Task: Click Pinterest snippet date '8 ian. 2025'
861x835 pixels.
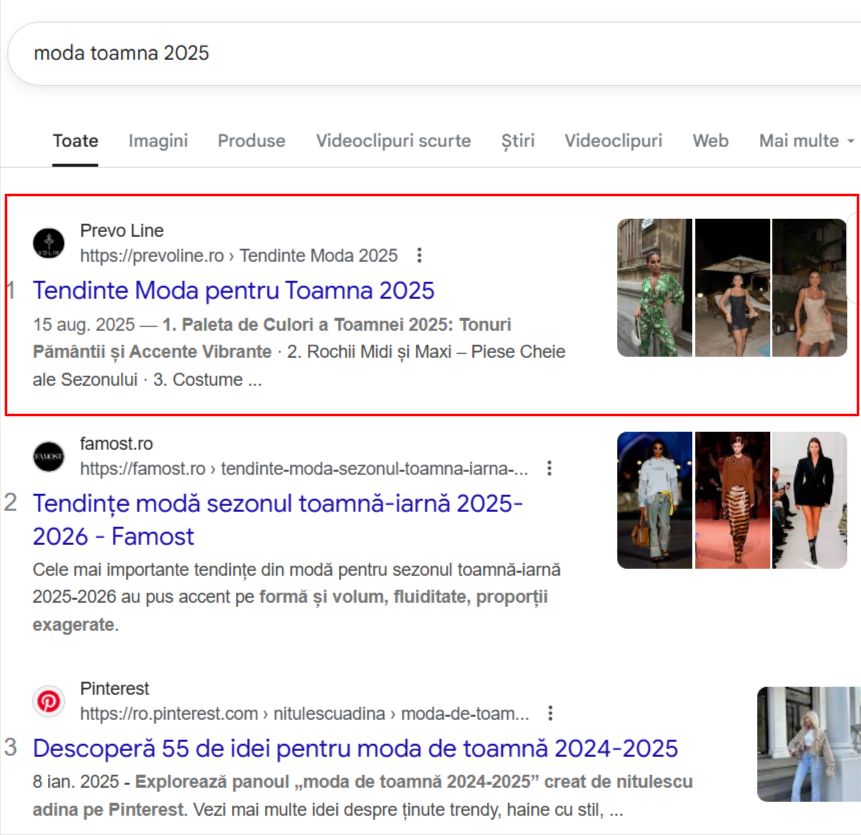Action: coord(76,782)
